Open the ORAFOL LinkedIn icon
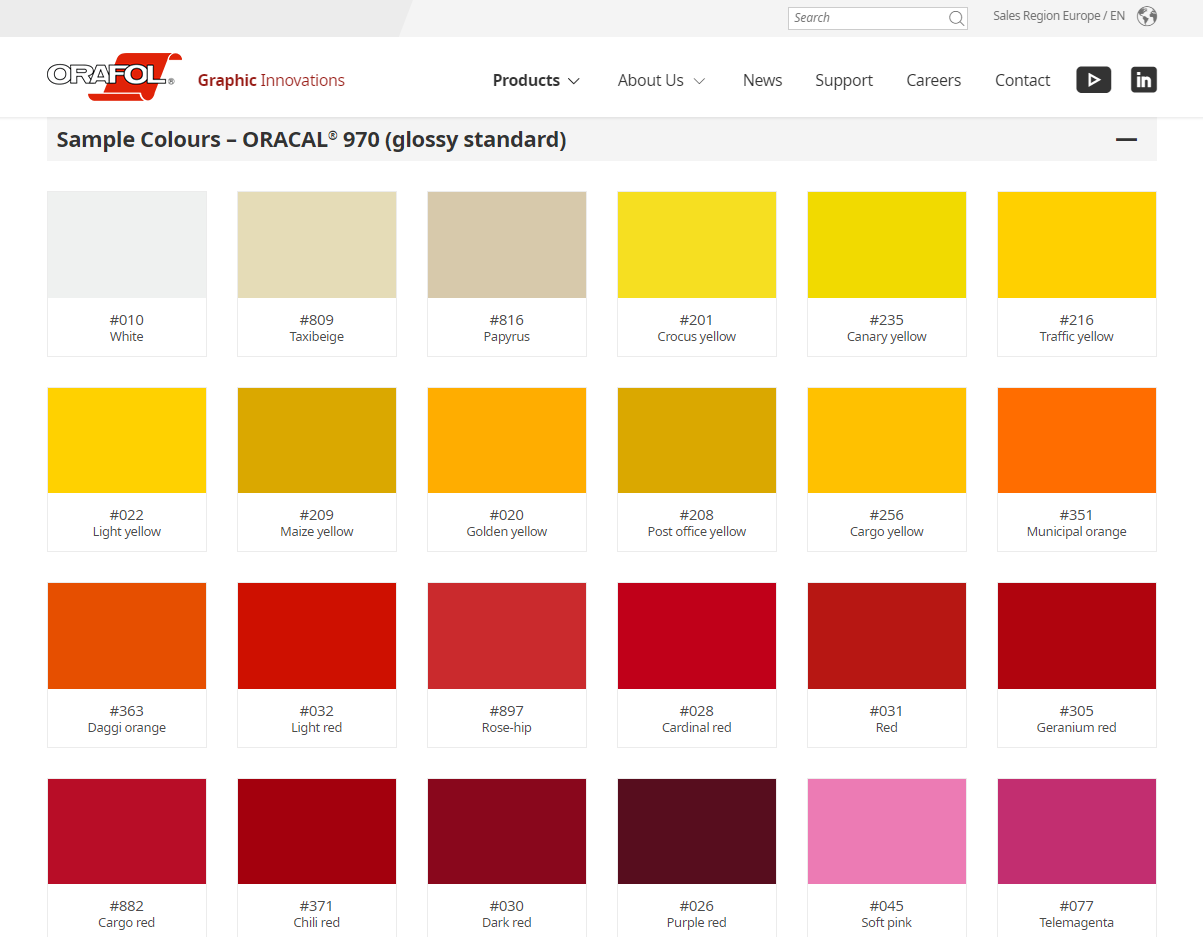Image resolution: width=1203 pixels, height=937 pixels. click(x=1144, y=80)
